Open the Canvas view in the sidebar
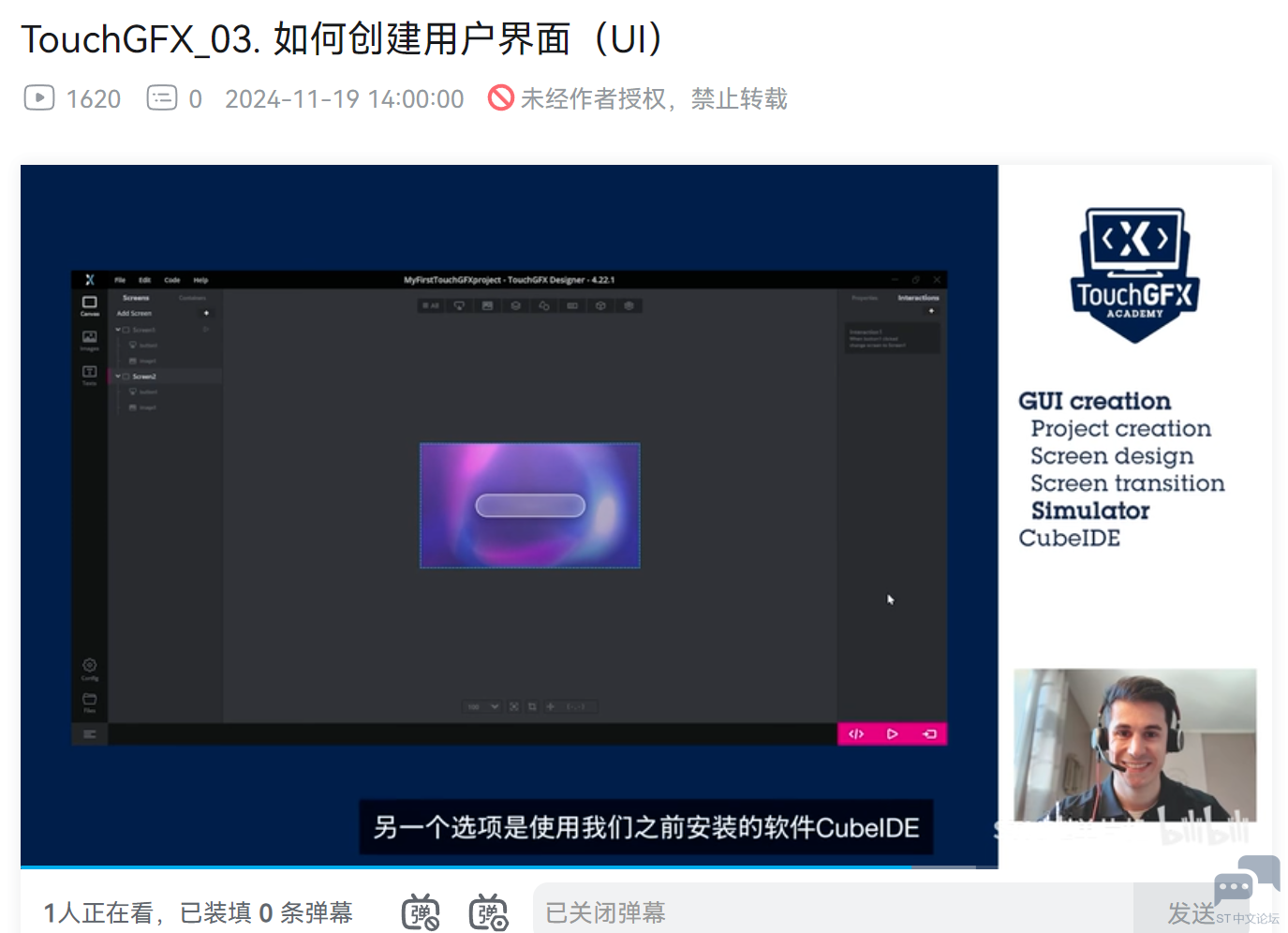Image resolution: width=1288 pixels, height=933 pixels. click(x=89, y=304)
